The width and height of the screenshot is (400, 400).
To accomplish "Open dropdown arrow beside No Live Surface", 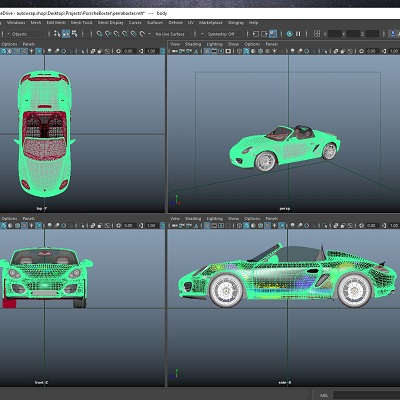I will (x=150, y=34).
